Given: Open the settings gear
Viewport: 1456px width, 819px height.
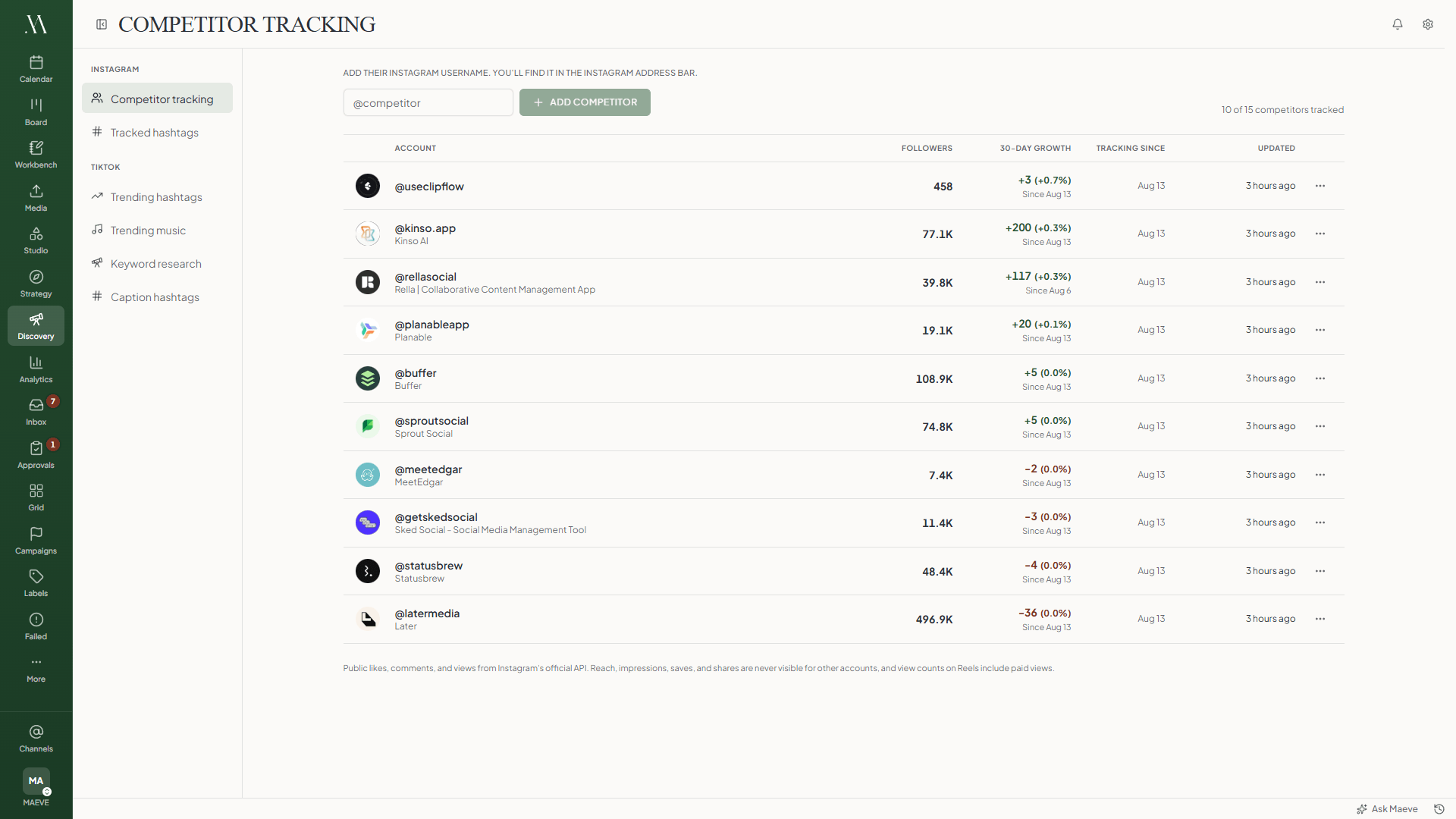Looking at the screenshot, I should [1428, 24].
